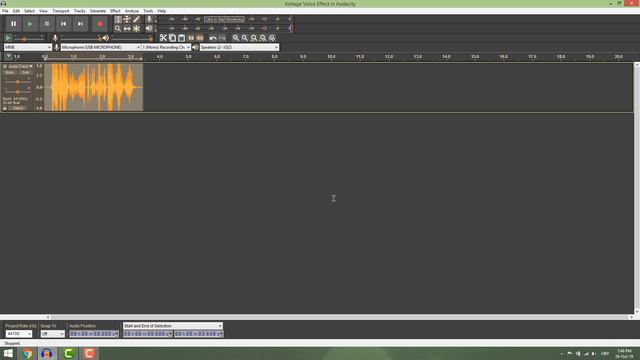Screen dimensions: 640x360
Task: Close the audio track with its X
Action: pos(5,66)
